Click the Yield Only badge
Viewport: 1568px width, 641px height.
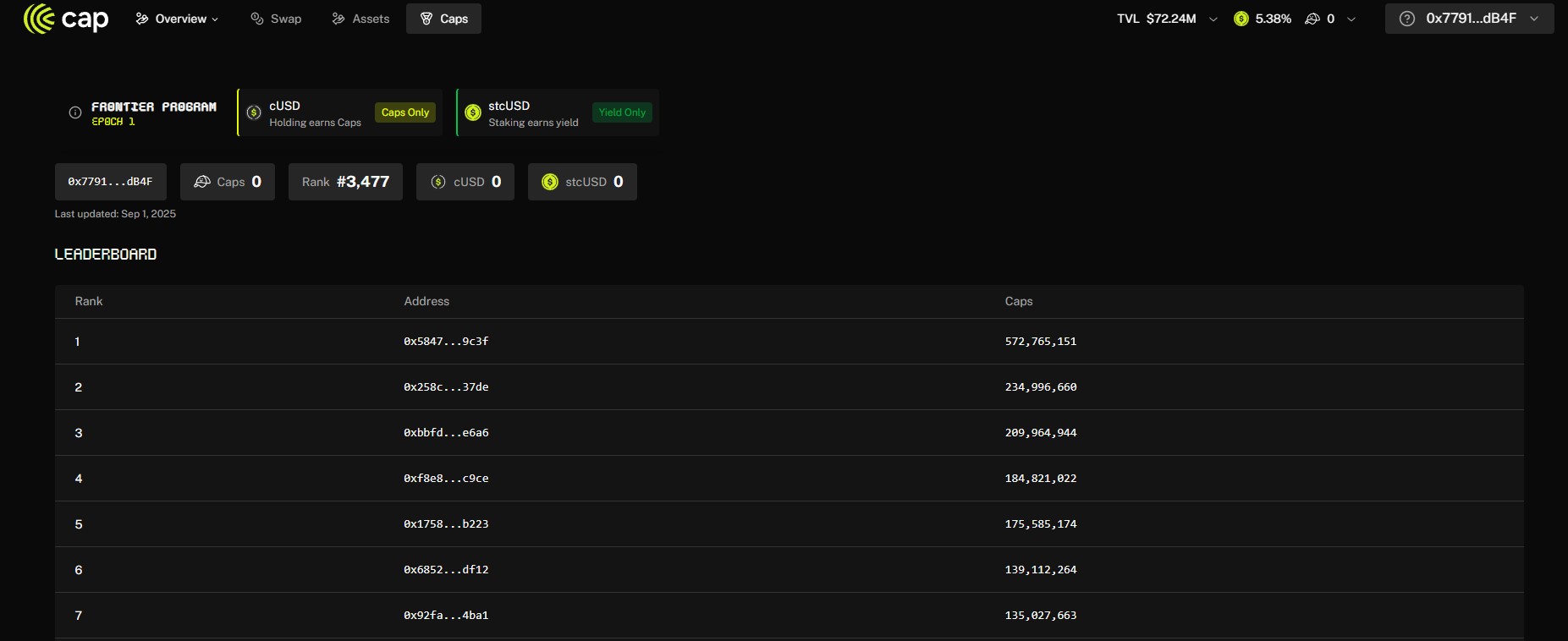pos(622,112)
